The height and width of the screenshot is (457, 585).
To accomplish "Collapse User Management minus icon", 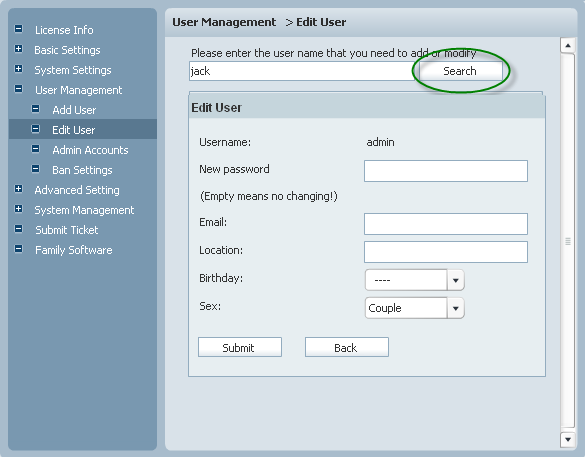I will point(18,89).
